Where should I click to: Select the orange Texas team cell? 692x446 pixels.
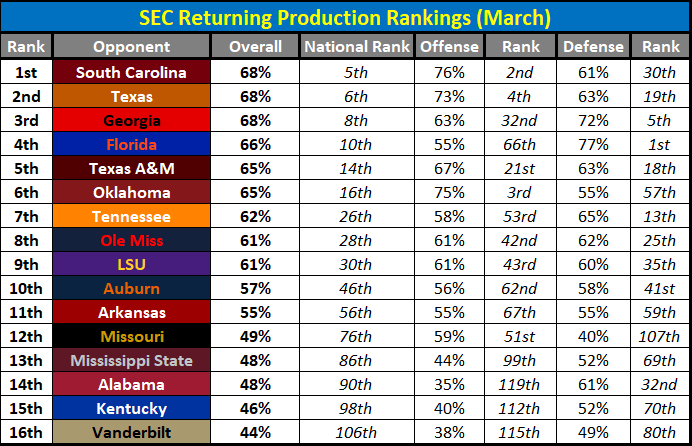[x=131, y=97]
